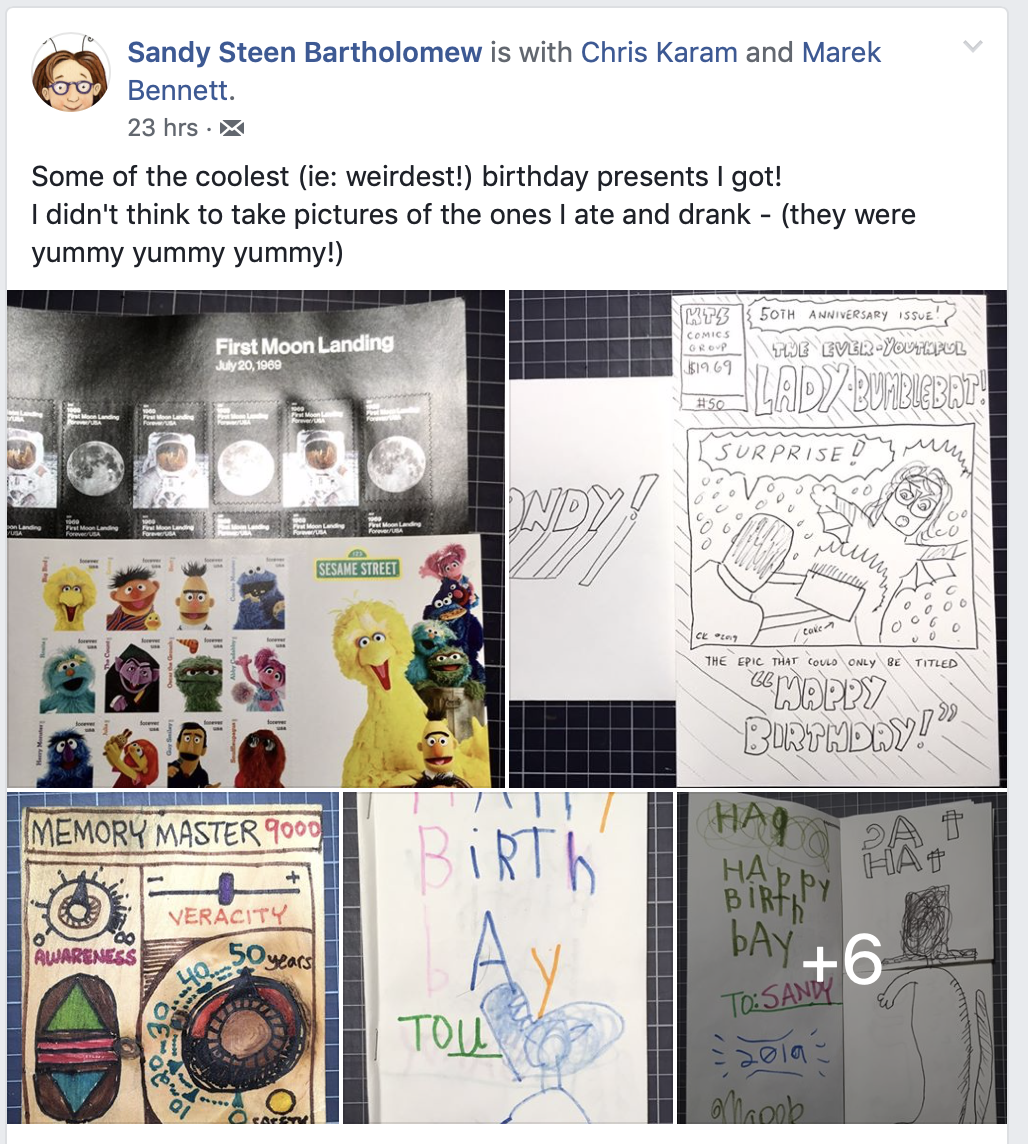Open the colorful crayon Birthday drawing photo
The image size is (1028, 1144).
(x=508, y=957)
